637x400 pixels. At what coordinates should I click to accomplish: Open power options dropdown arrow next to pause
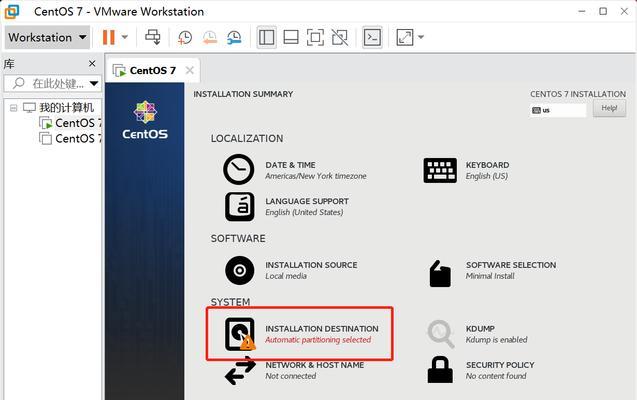tap(125, 37)
